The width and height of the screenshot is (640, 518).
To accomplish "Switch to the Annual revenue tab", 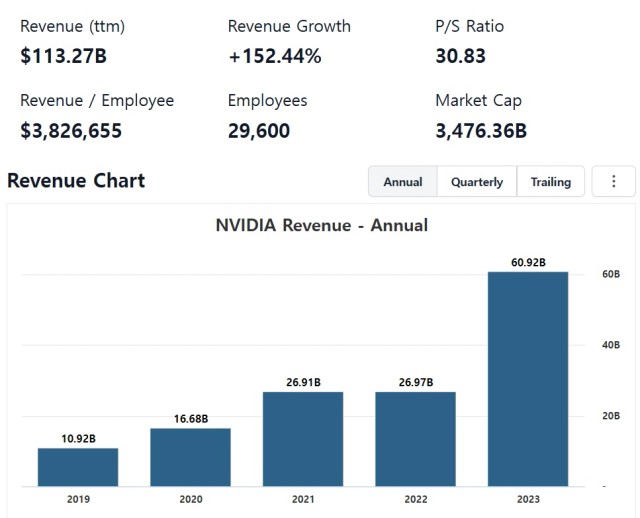I will (x=403, y=182).
